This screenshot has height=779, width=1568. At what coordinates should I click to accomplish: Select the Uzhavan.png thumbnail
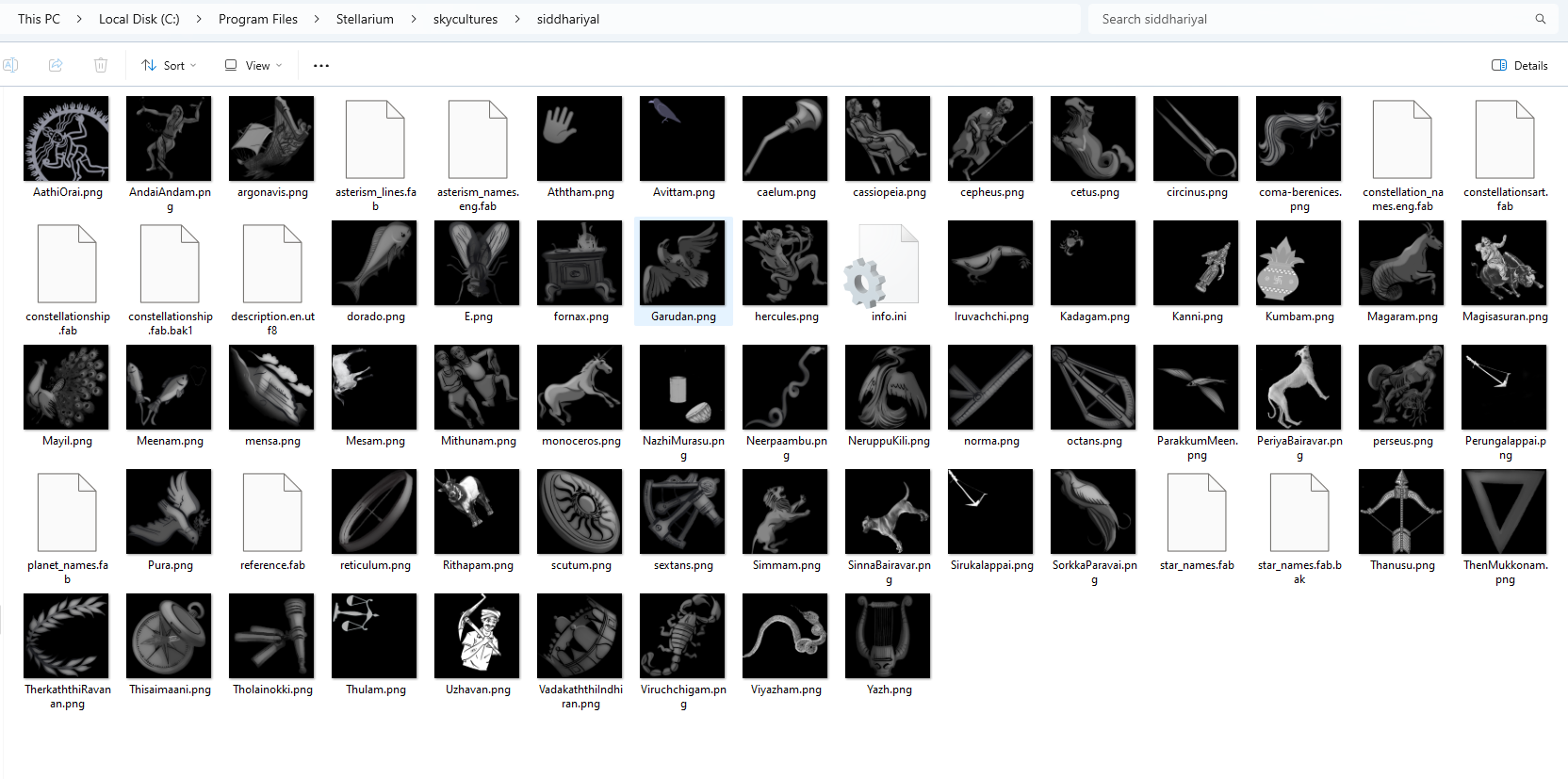[477, 636]
